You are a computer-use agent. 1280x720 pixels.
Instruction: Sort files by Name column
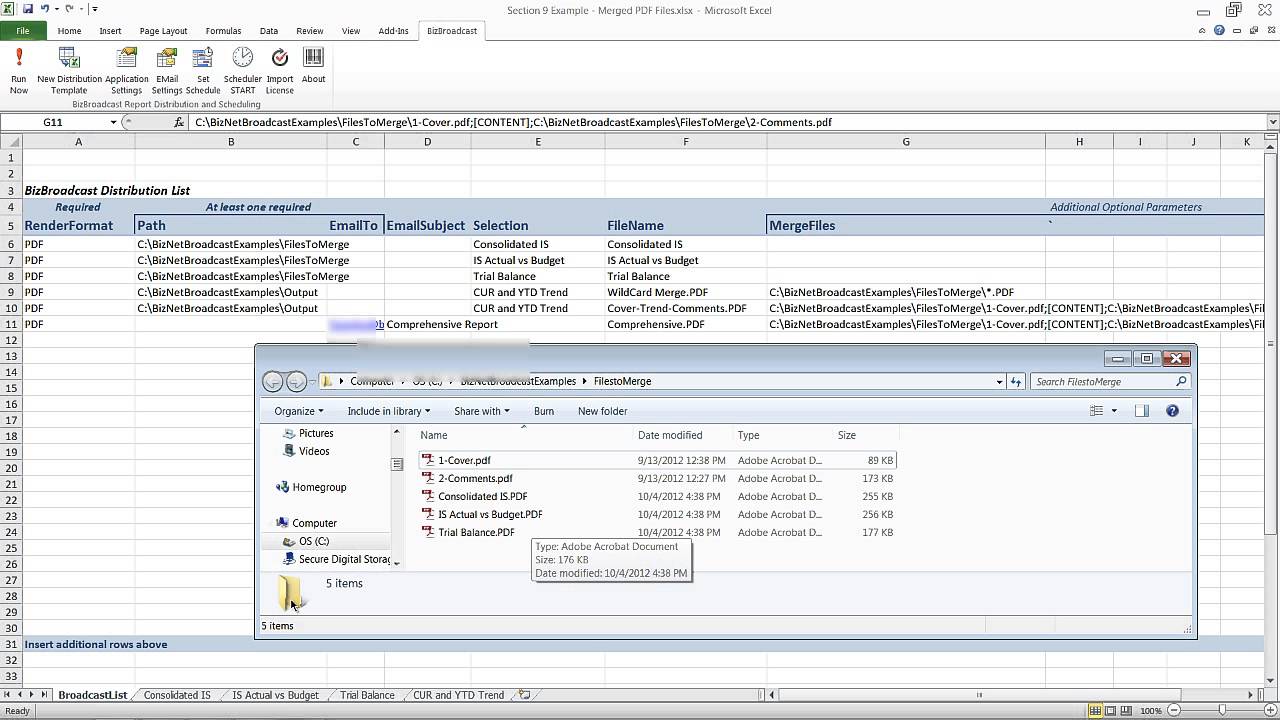(434, 435)
